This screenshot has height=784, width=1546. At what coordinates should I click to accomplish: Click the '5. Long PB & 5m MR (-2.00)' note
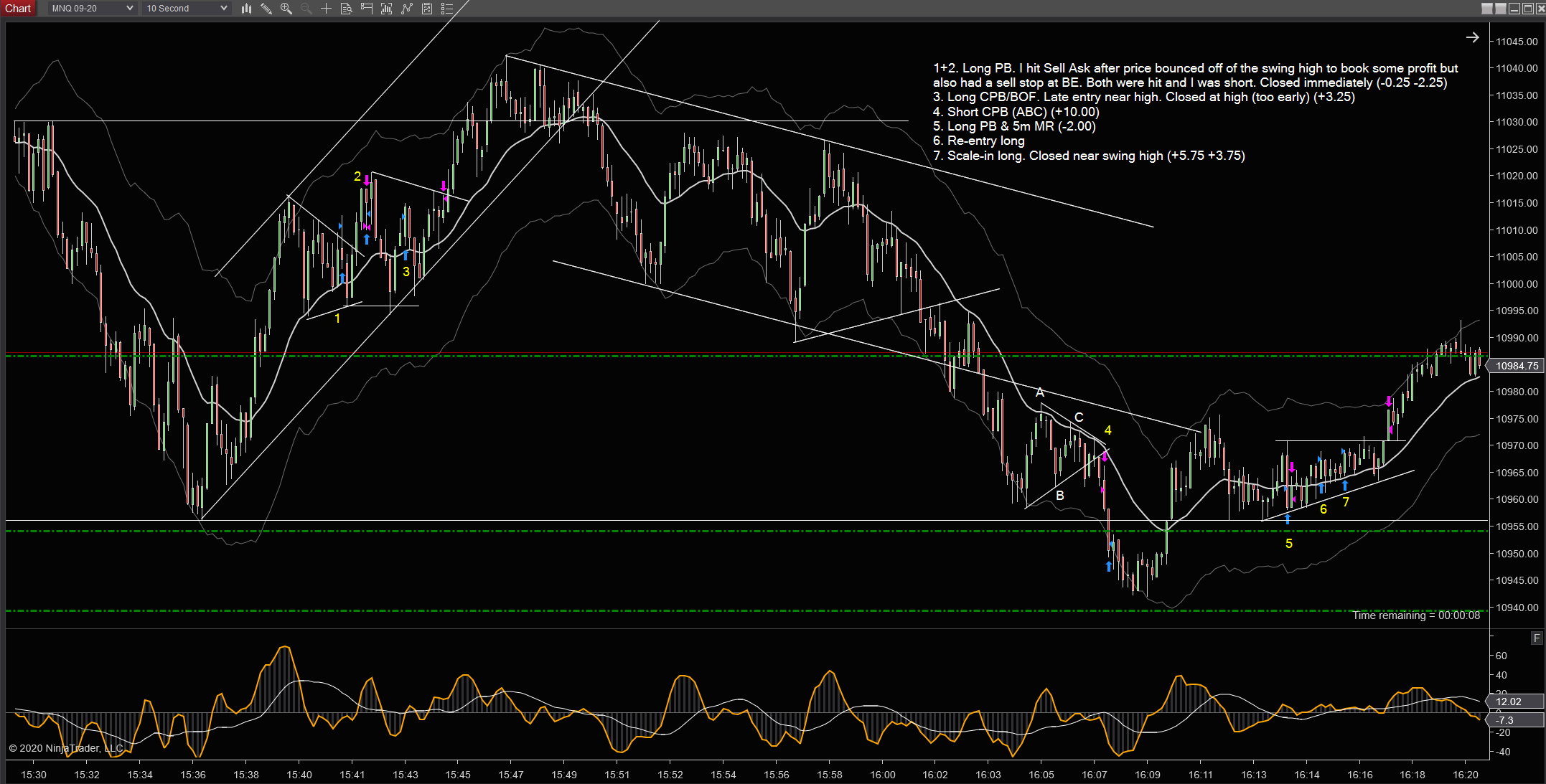(x=1014, y=126)
